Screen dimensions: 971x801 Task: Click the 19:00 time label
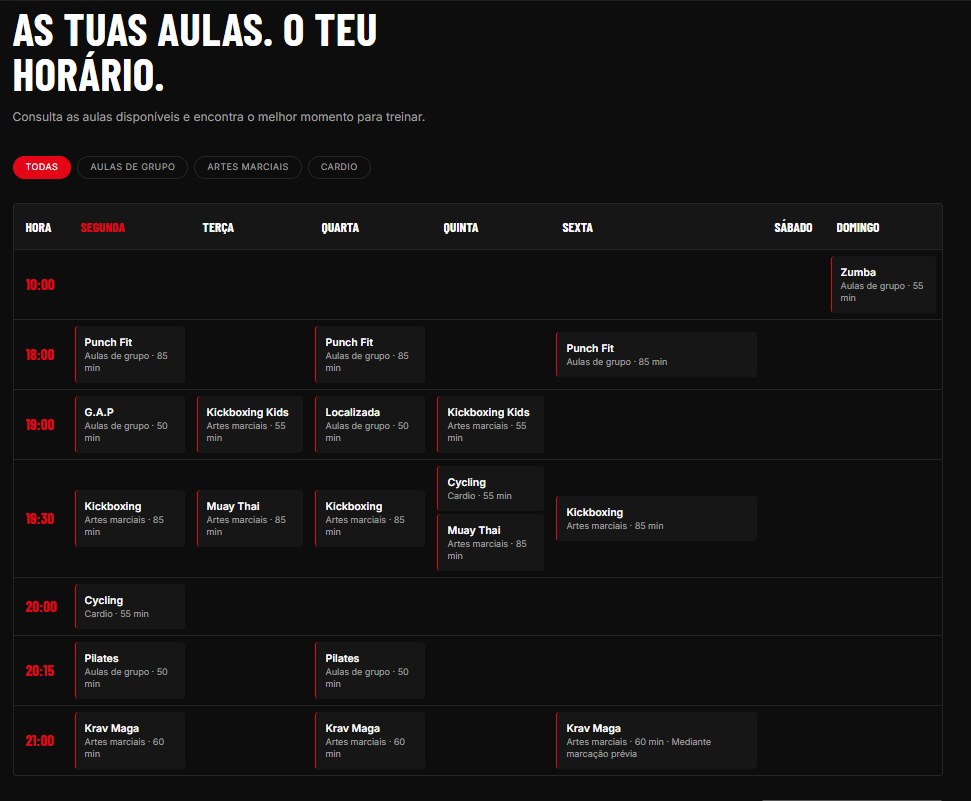click(40, 424)
